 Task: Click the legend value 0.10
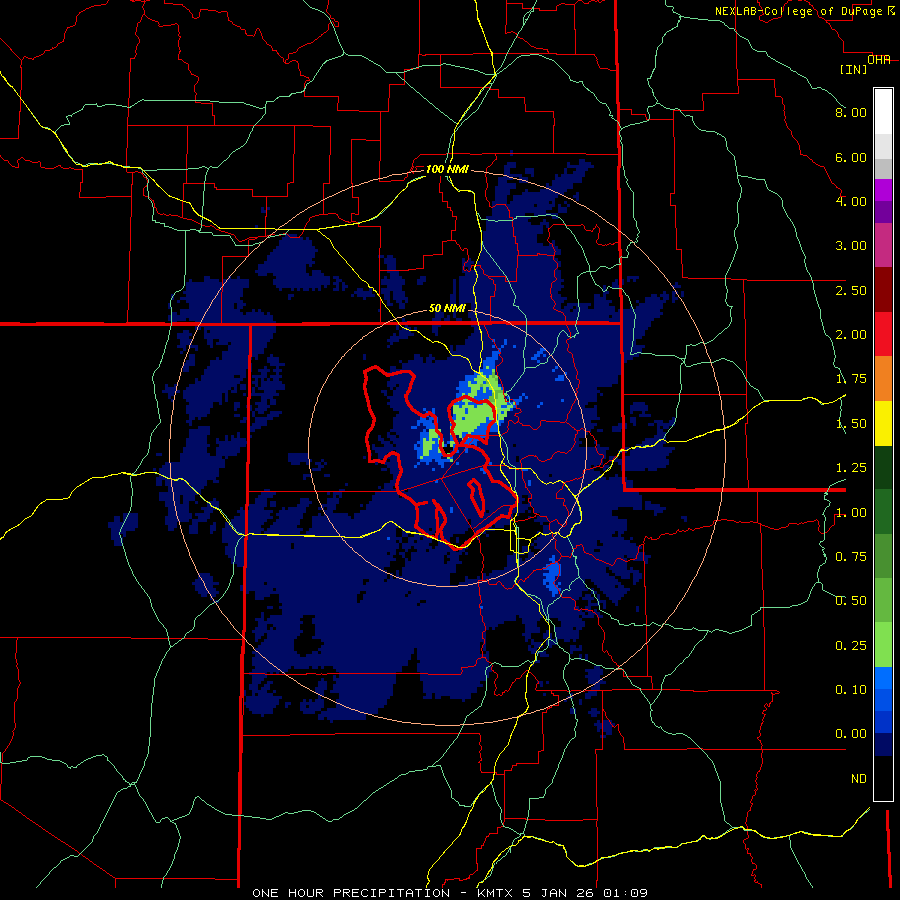(851, 690)
